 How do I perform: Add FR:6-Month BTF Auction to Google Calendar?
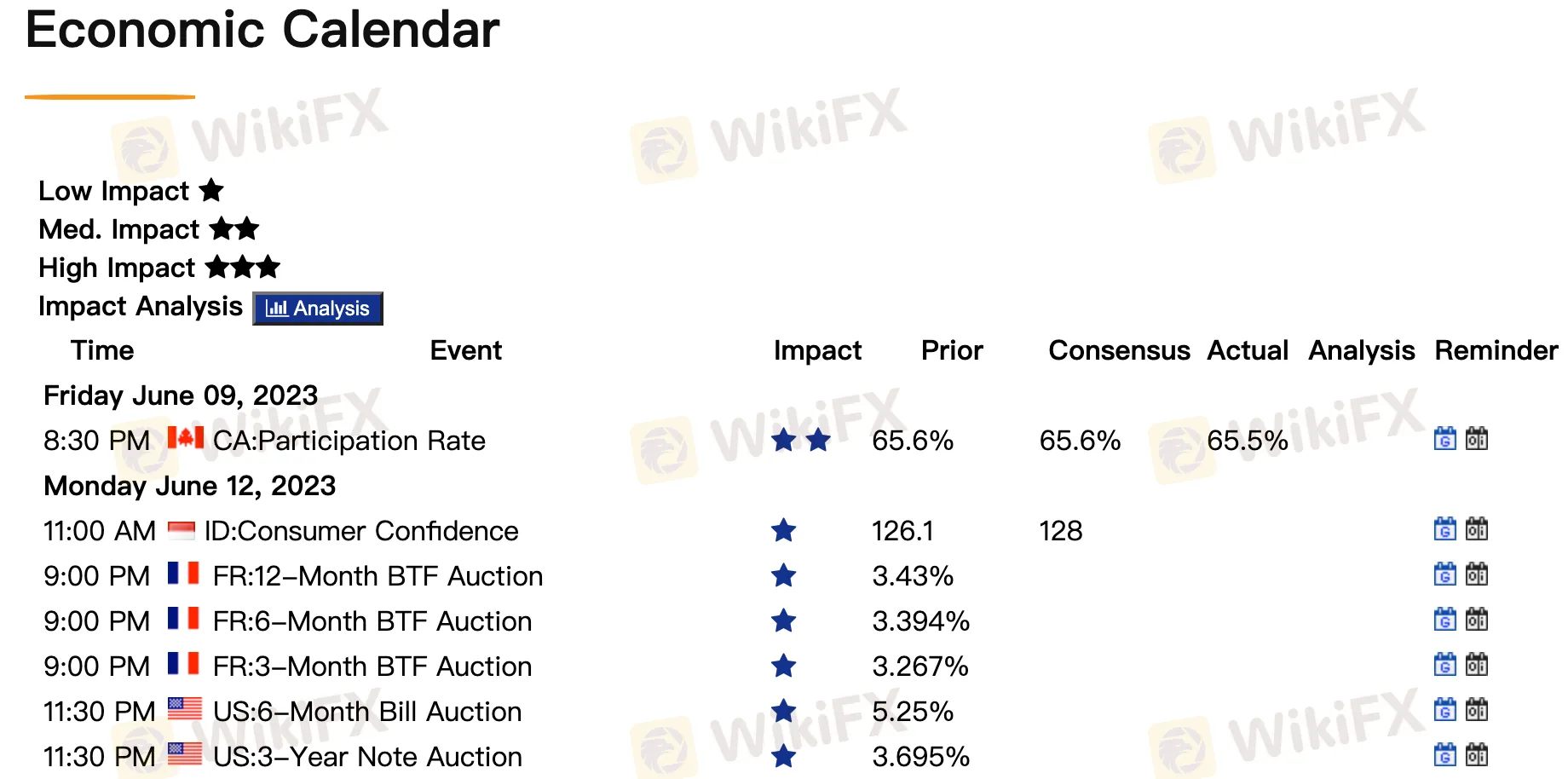point(1444,620)
